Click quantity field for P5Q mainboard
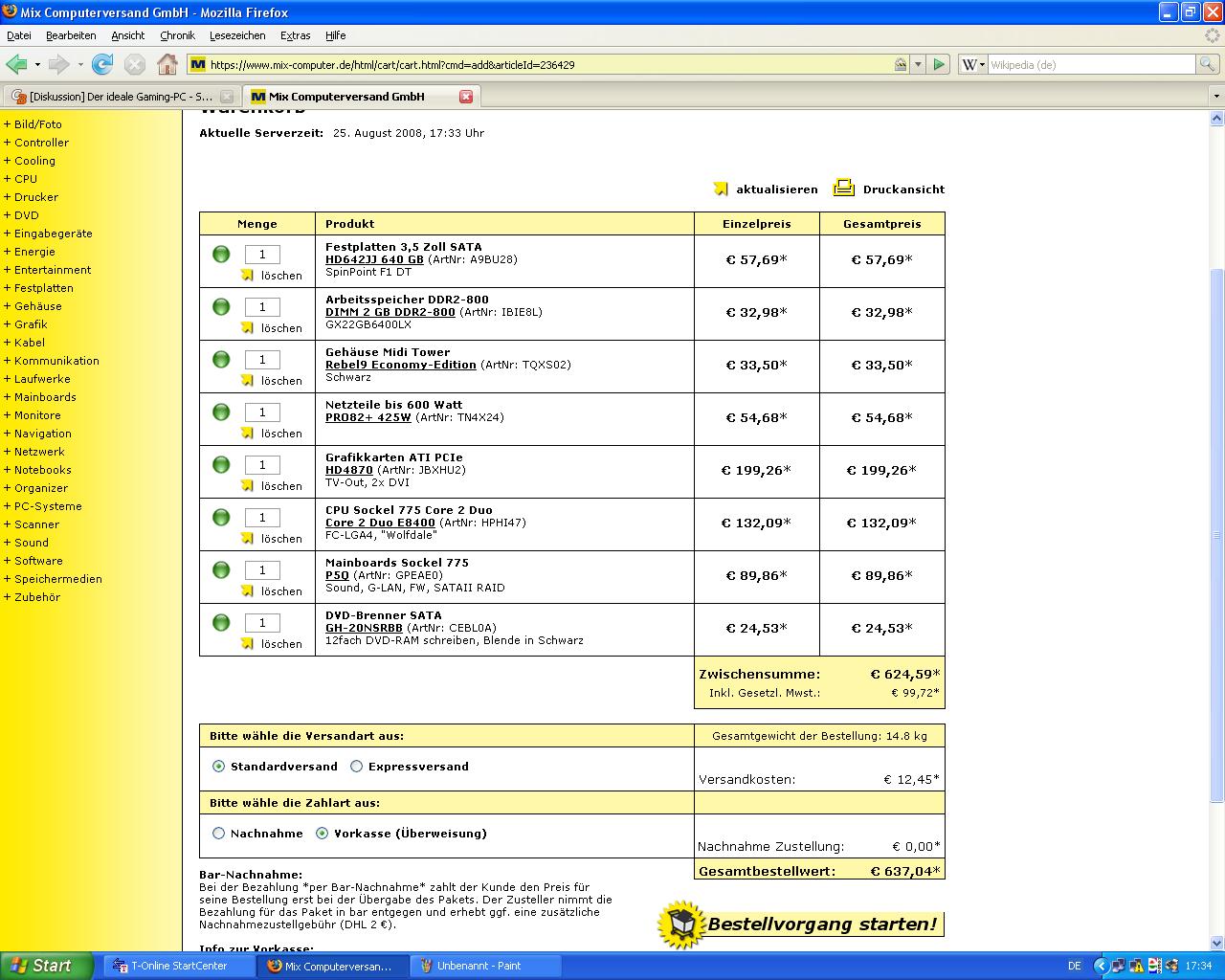The width and height of the screenshot is (1225, 980). [262, 570]
